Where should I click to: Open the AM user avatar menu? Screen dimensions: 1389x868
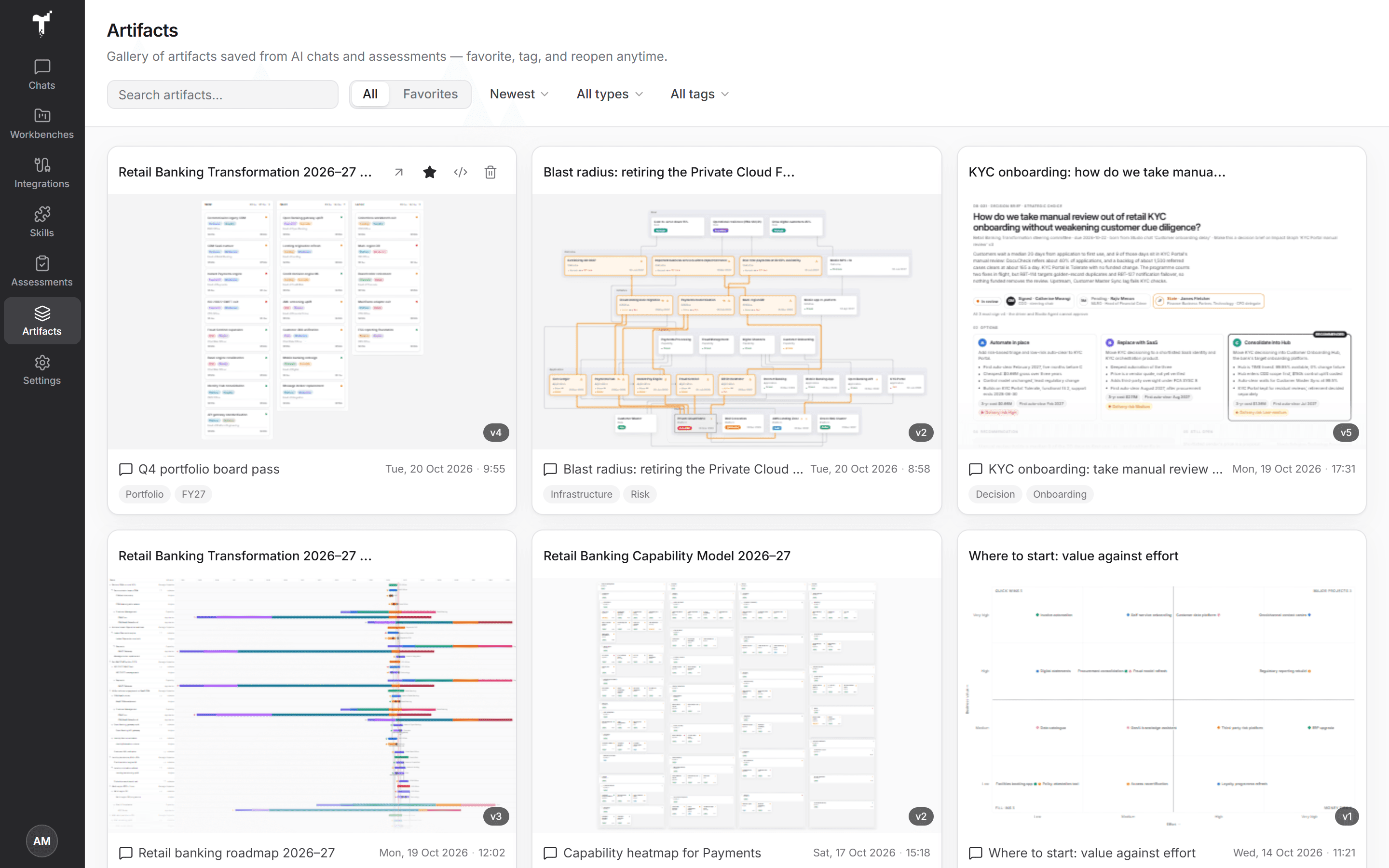click(42, 841)
